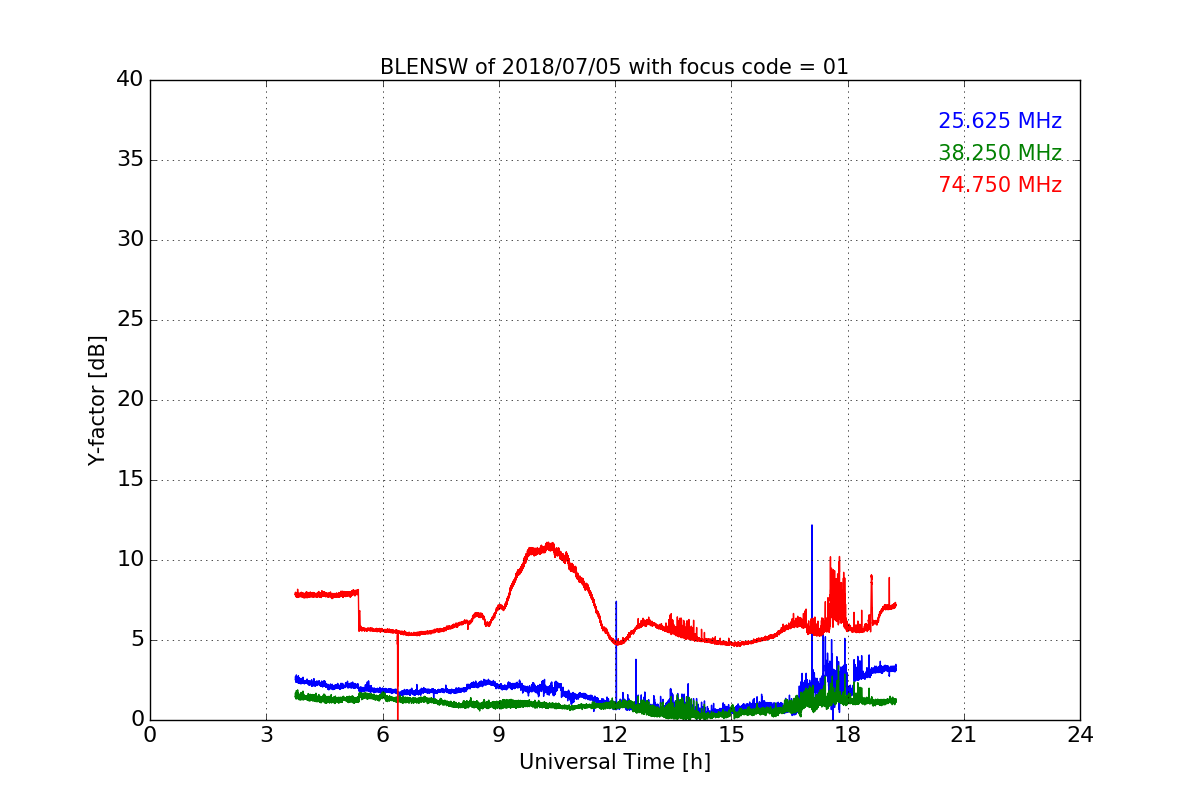This screenshot has width=1200, height=800.
Task: Click the x-axis tick label 12
Action: [x=615, y=735]
